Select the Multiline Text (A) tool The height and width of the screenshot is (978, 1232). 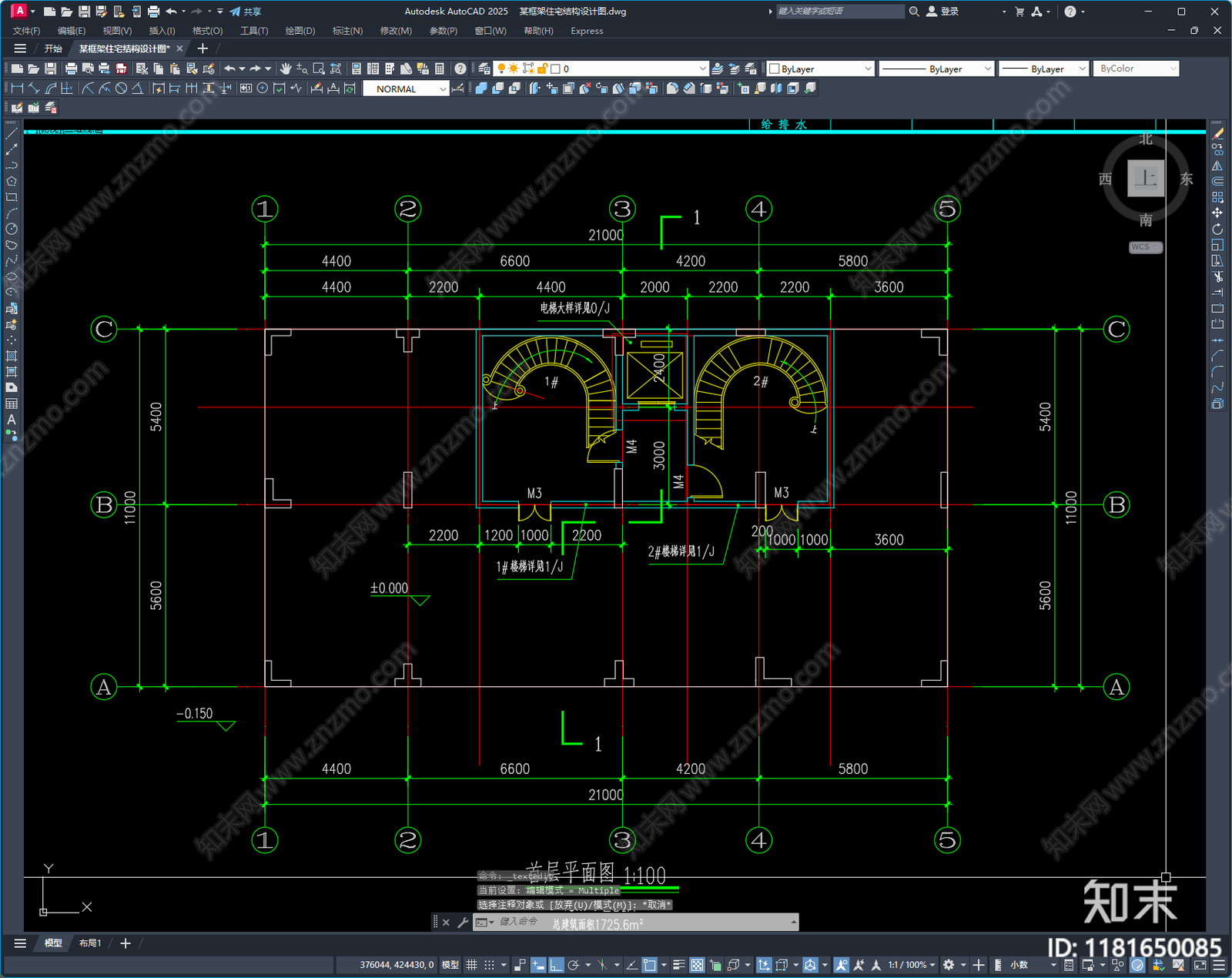coord(12,420)
